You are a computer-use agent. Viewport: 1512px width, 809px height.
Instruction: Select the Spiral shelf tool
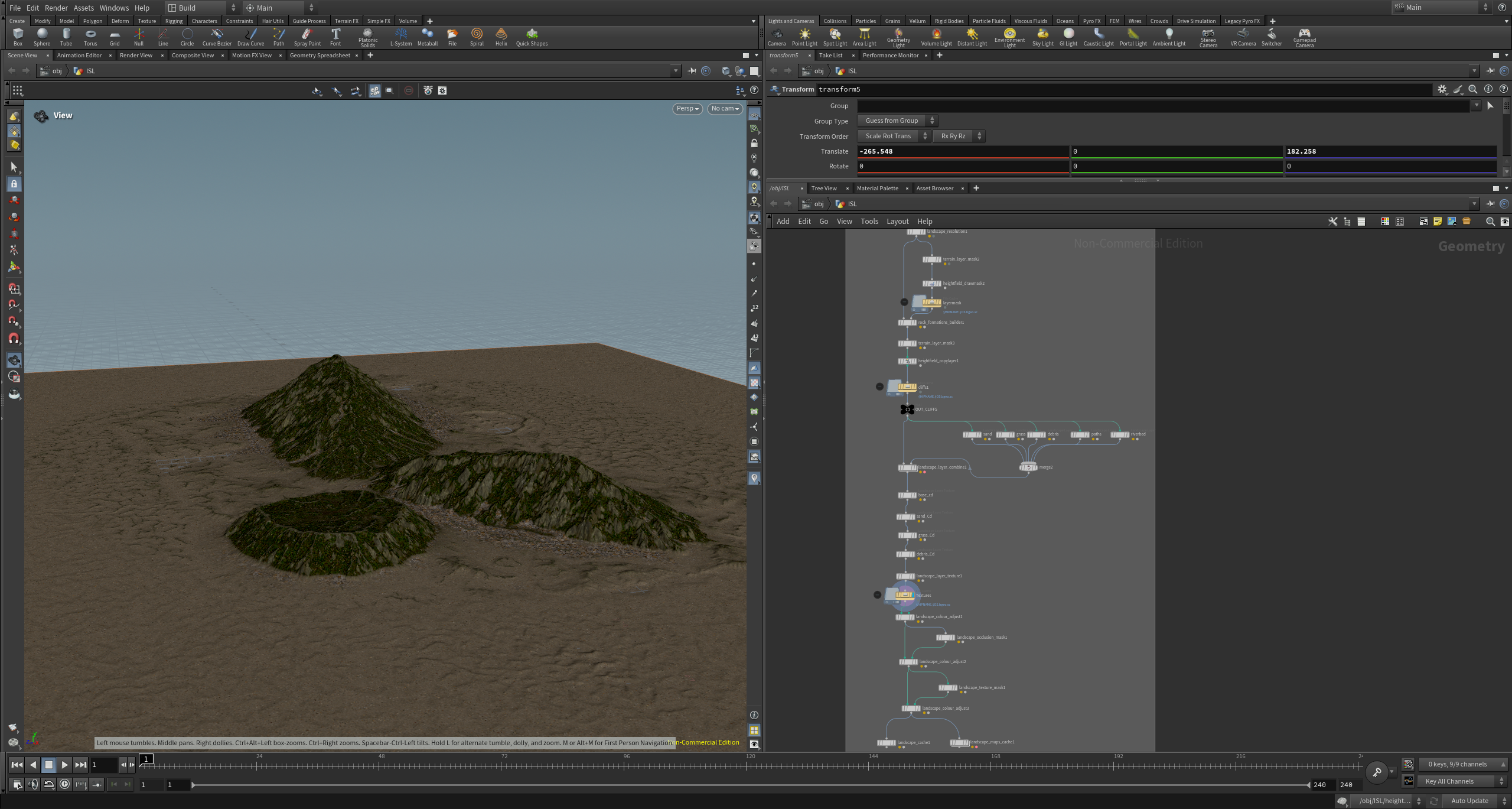click(x=477, y=37)
